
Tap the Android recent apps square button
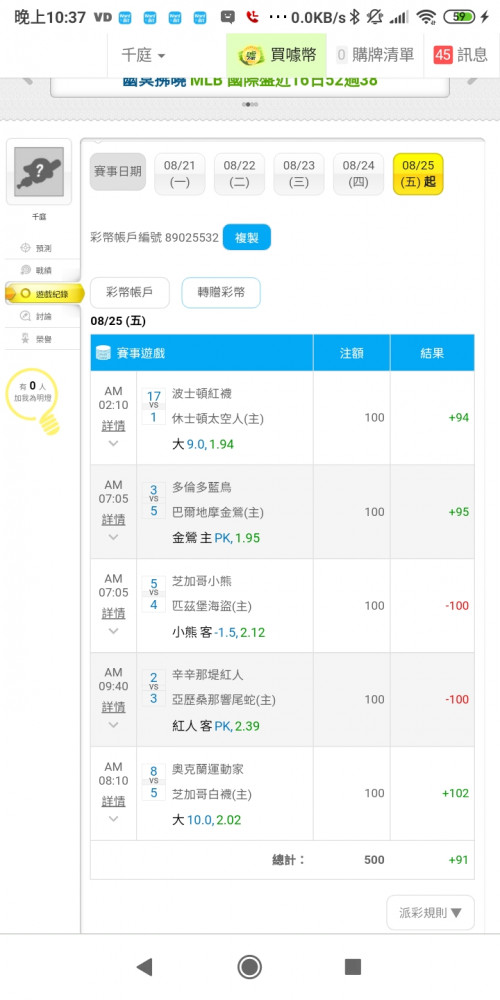[353, 967]
